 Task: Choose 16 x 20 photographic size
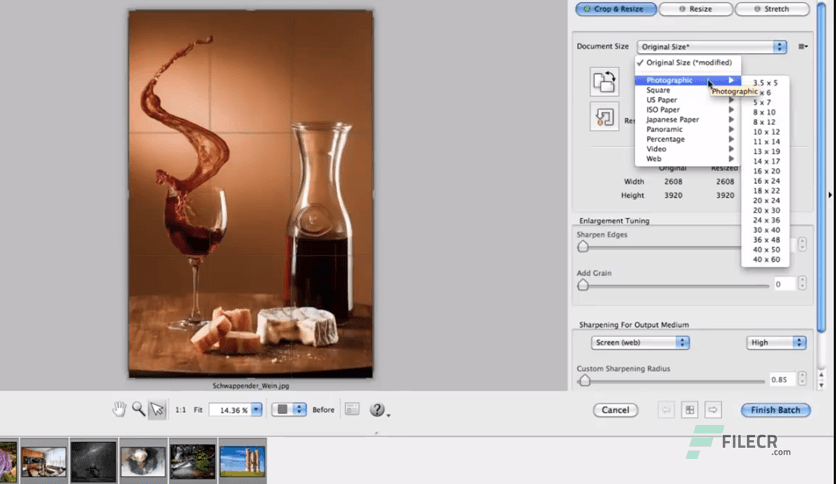point(765,171)
